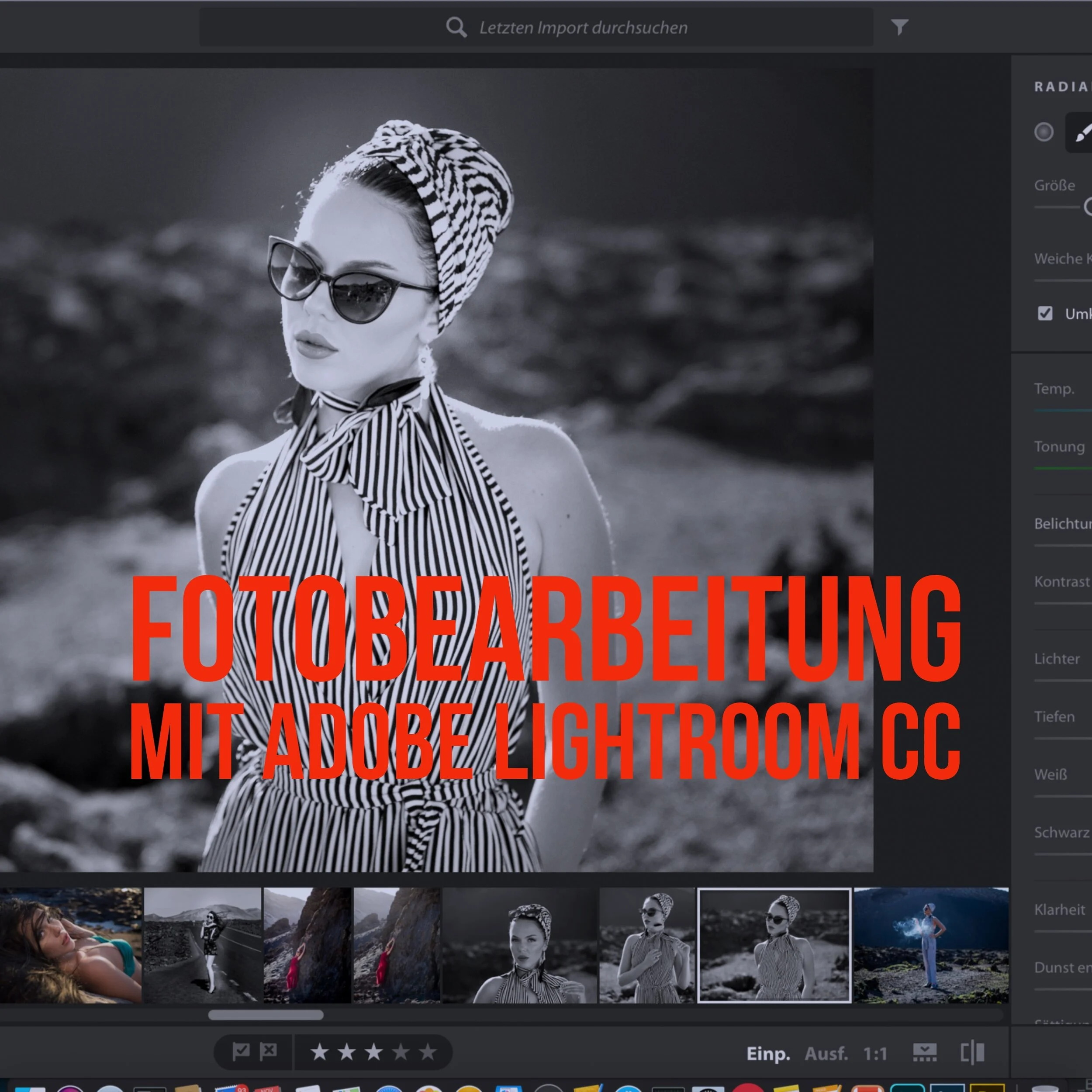Click the show original compare icon
The width and height of the screenshot is (1092, 1092).
(972, 1052)
